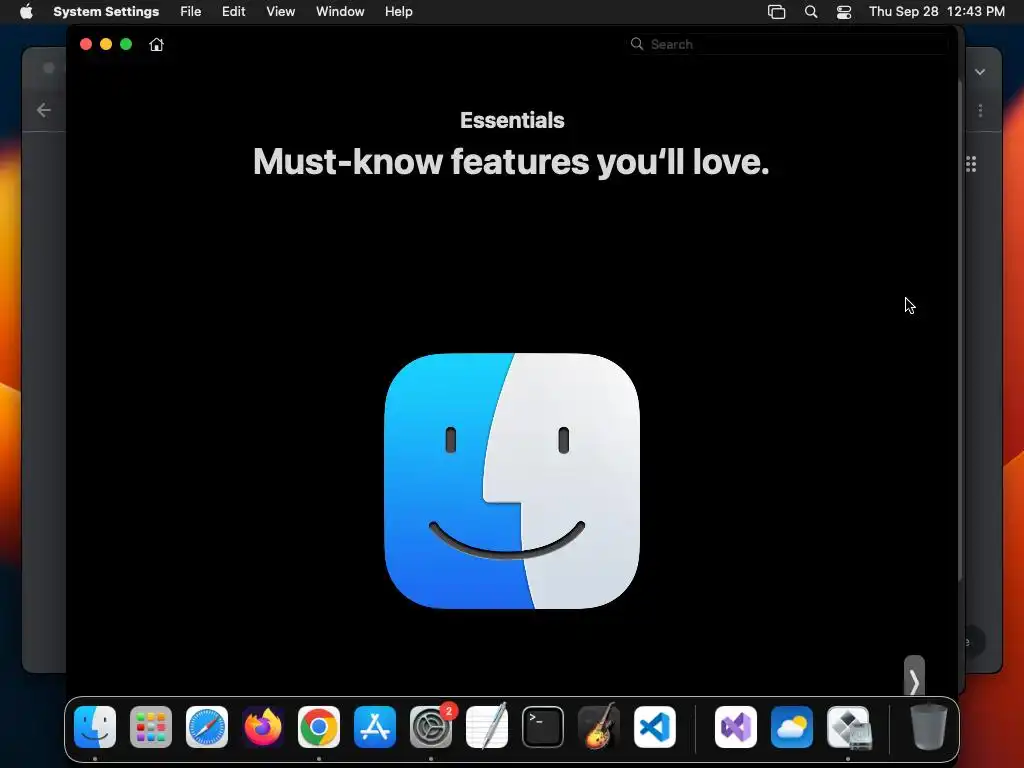Click the back arrow in the background window
Viewport: 1024px width, 768px height.
point(44,110)
